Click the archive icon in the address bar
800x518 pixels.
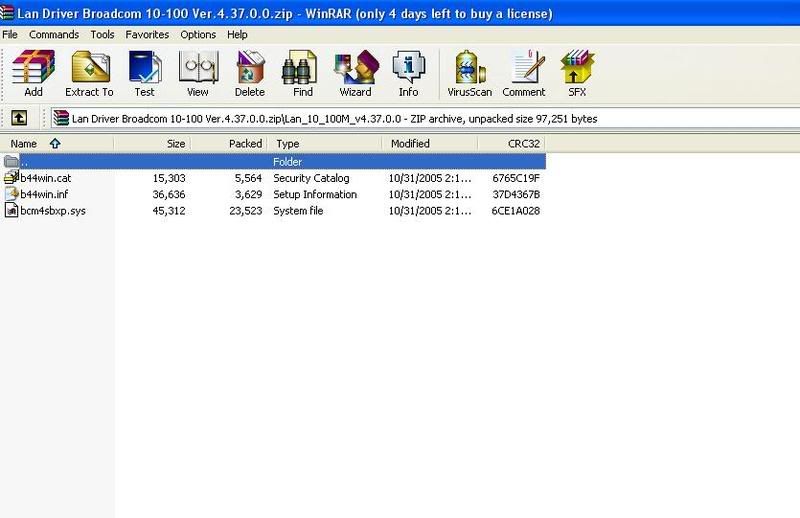61,118
